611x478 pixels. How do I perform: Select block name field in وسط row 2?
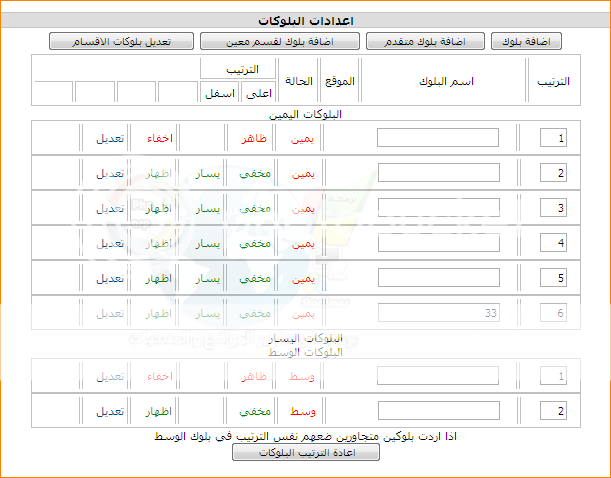[x=439, y=411]
